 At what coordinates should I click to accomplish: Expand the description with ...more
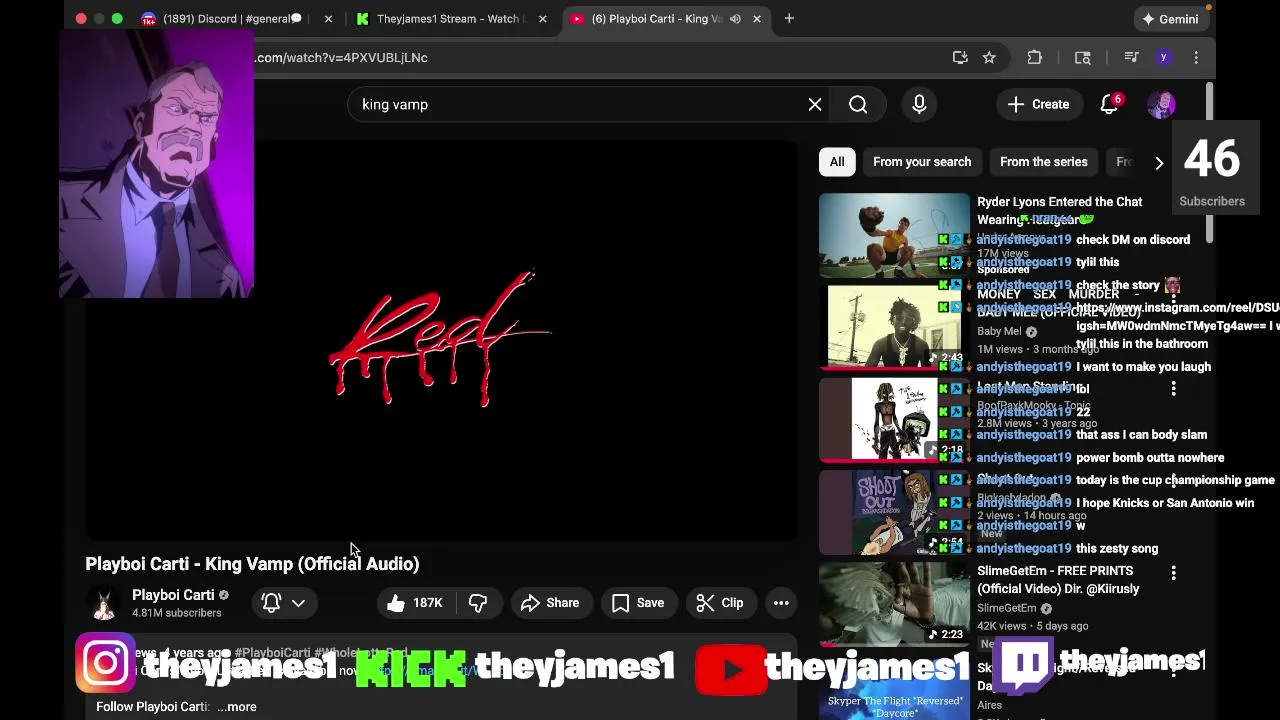pyautogui.click(x=237, y=706)
